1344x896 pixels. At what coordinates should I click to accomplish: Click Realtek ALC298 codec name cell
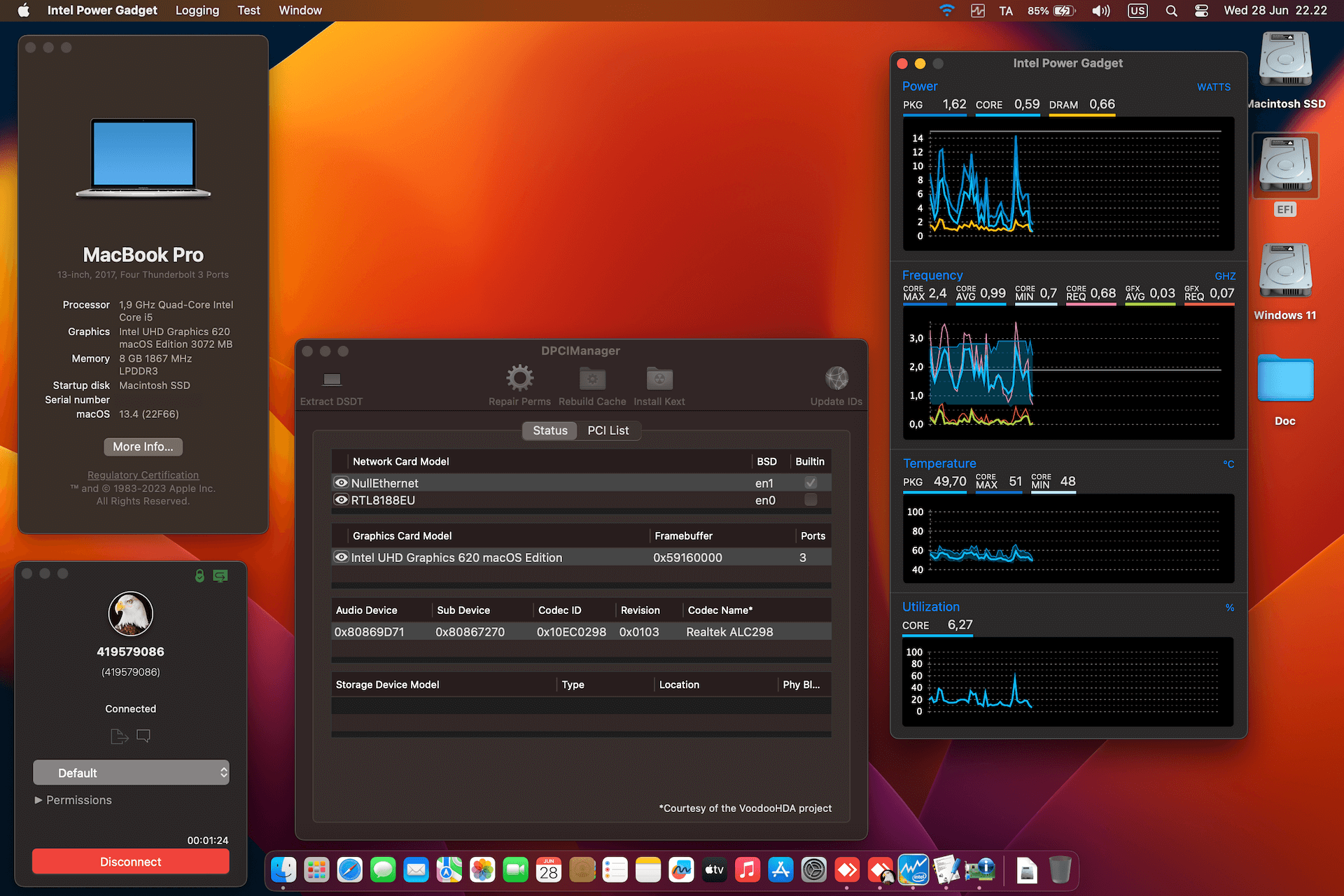click(729, 631)
